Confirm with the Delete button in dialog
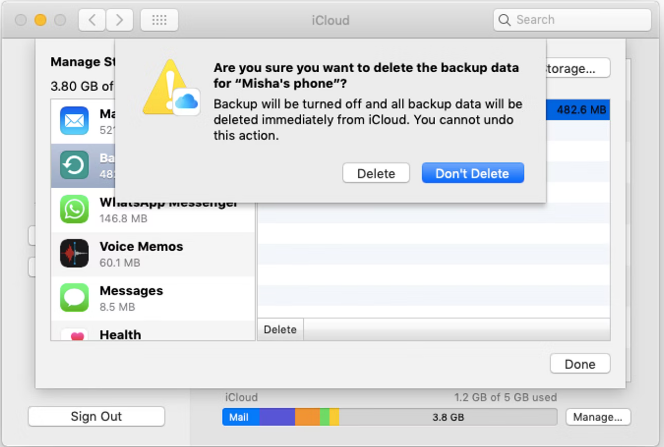The height and width of the screenshot is (447, 664). [376, 173]
